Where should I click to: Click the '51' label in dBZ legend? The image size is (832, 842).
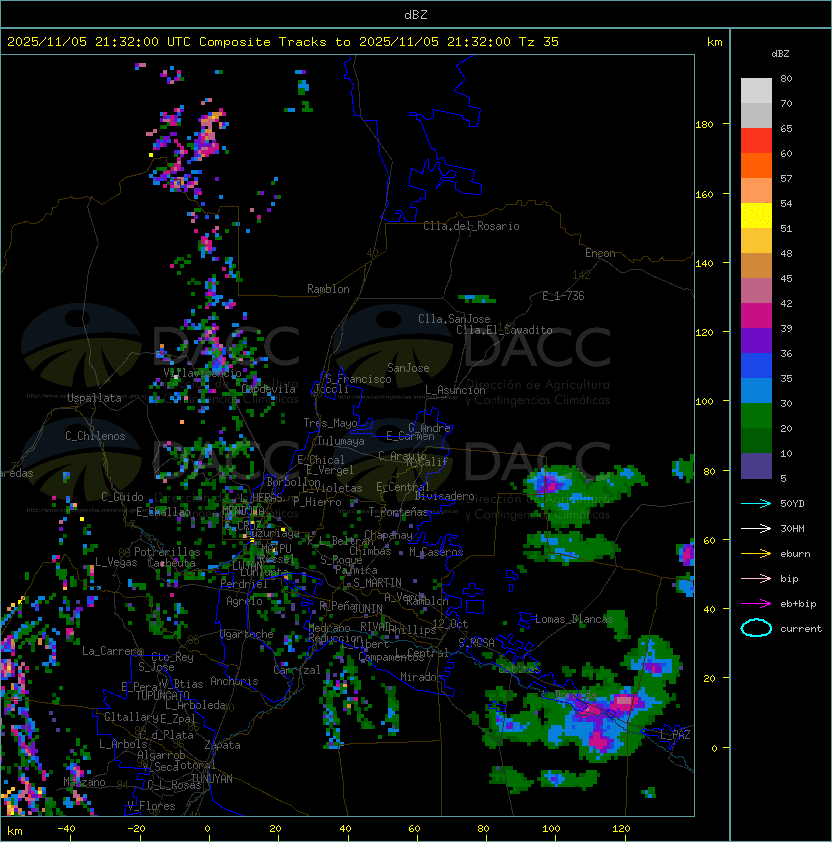coord(786,228)
